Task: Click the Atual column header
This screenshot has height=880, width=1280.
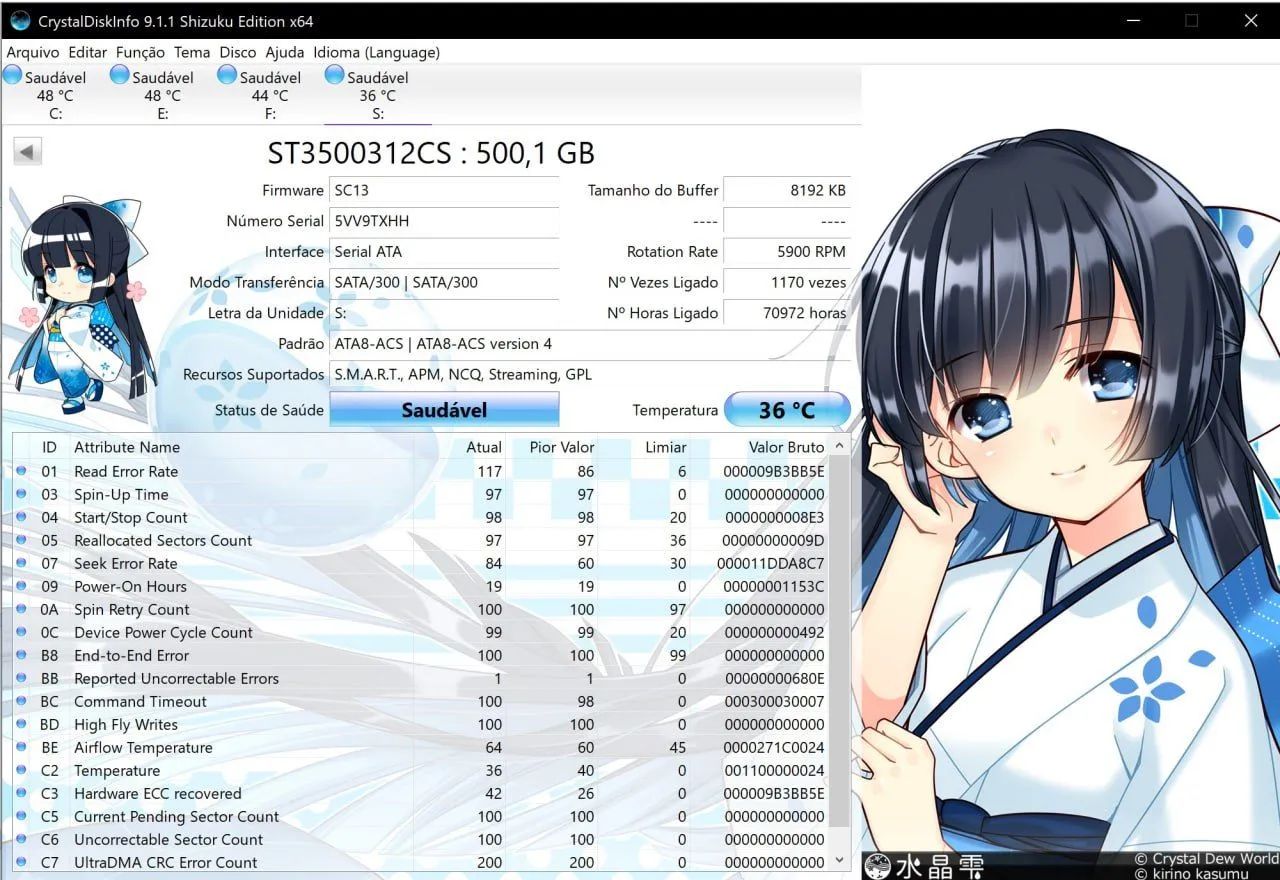Action: (484, 447)
